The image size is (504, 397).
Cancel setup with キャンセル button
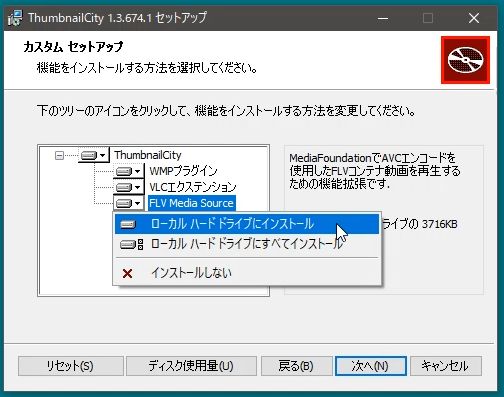click(x=446, y=366)
